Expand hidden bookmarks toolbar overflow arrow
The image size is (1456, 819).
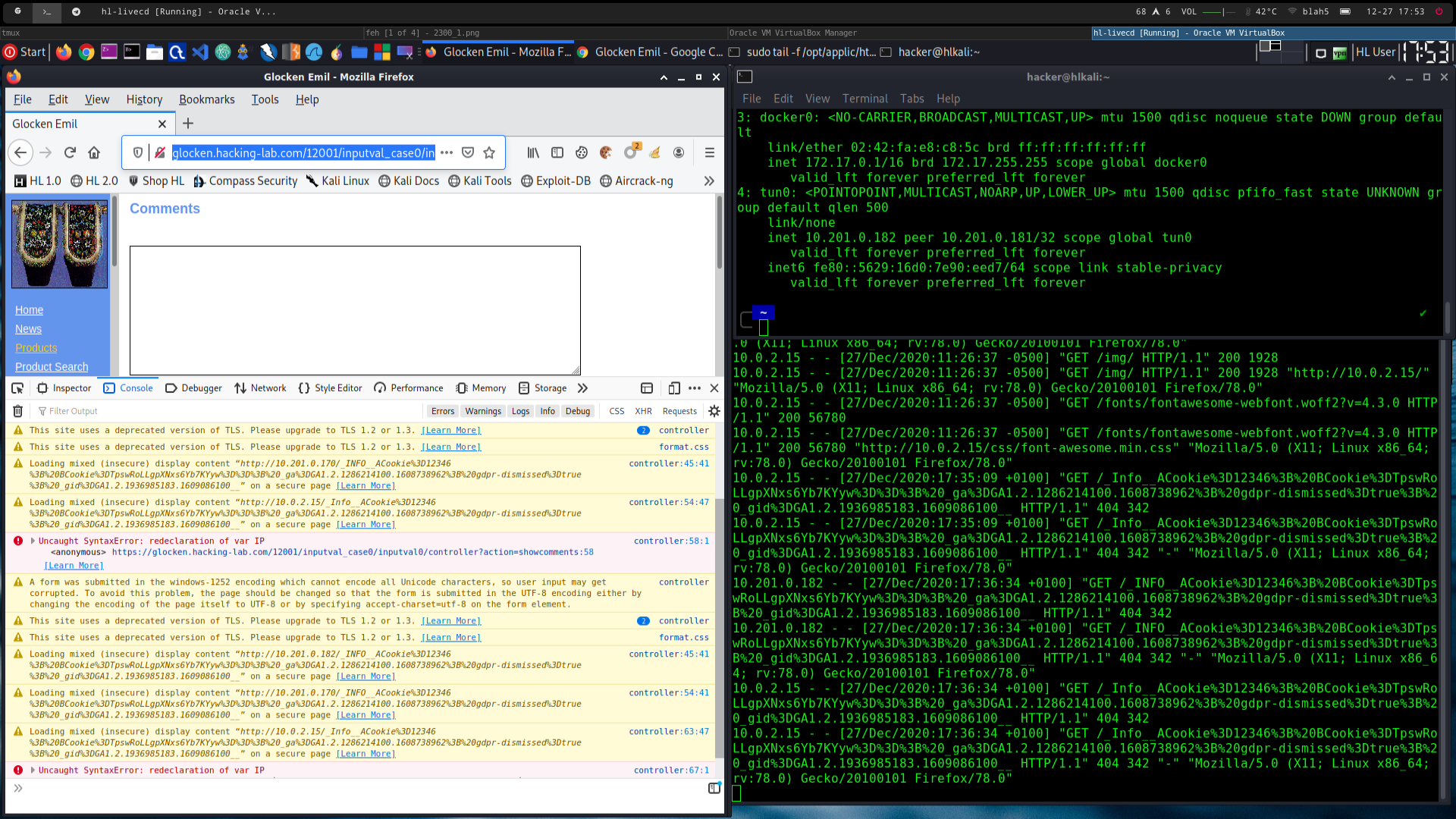(x=708, y=180)
